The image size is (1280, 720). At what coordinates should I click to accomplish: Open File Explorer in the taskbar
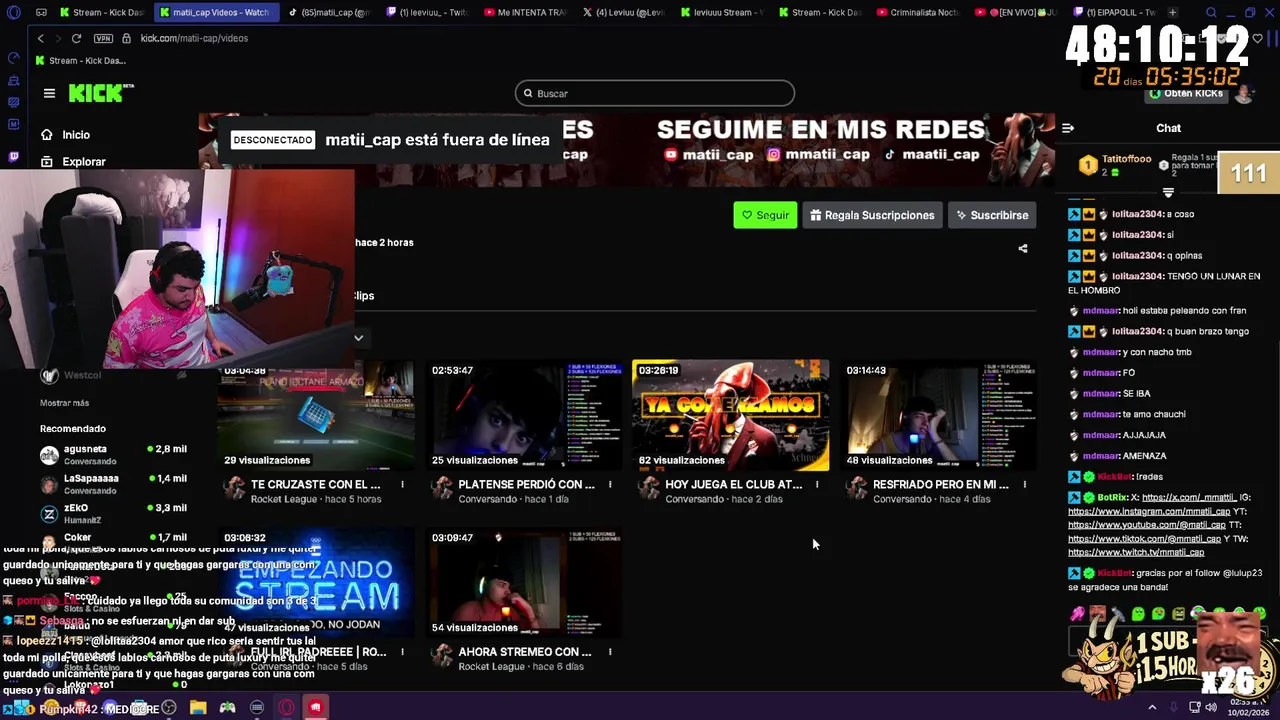point(198,708)
